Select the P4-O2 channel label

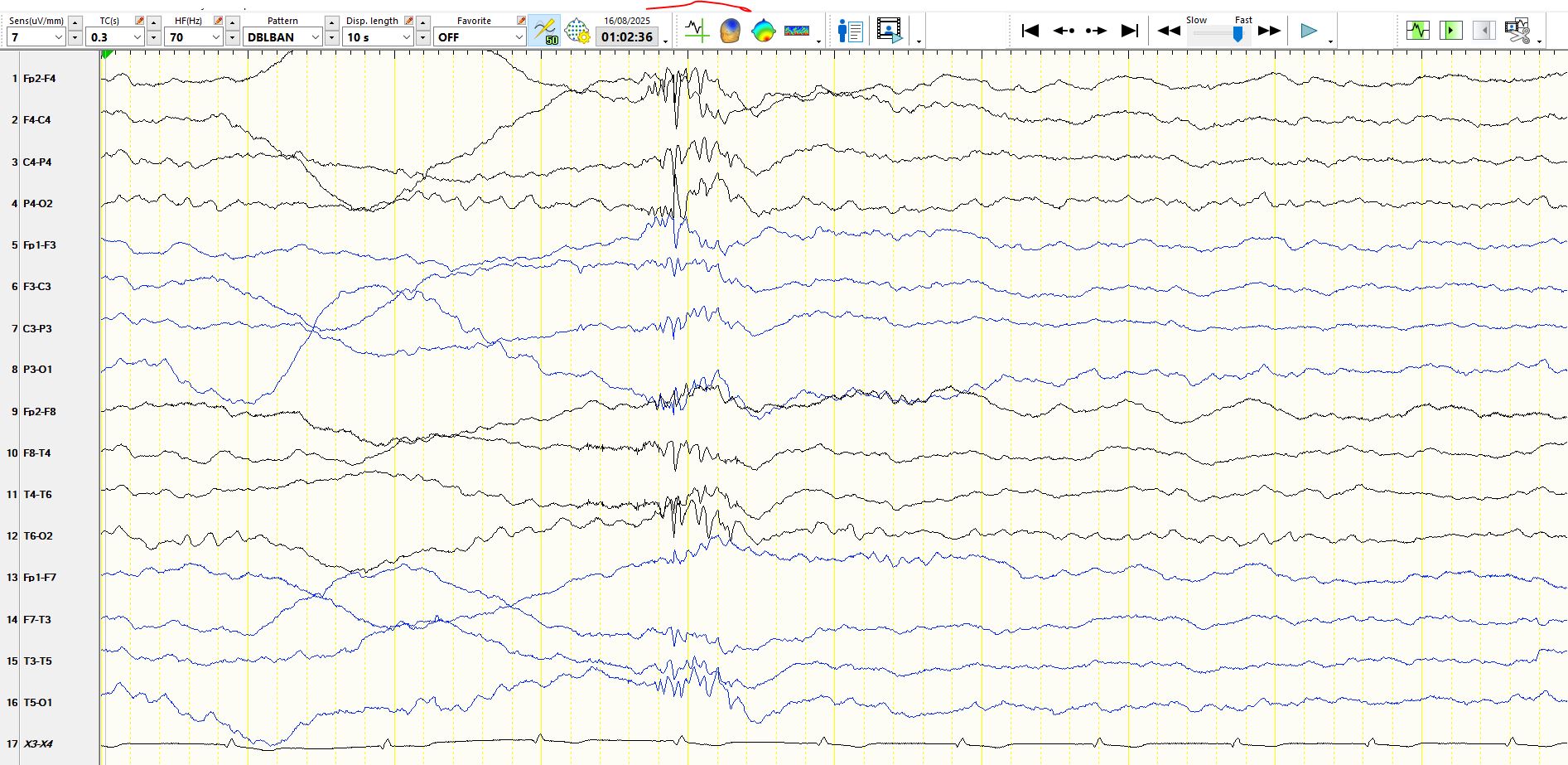pyautogui.click(x=37, y=204)
